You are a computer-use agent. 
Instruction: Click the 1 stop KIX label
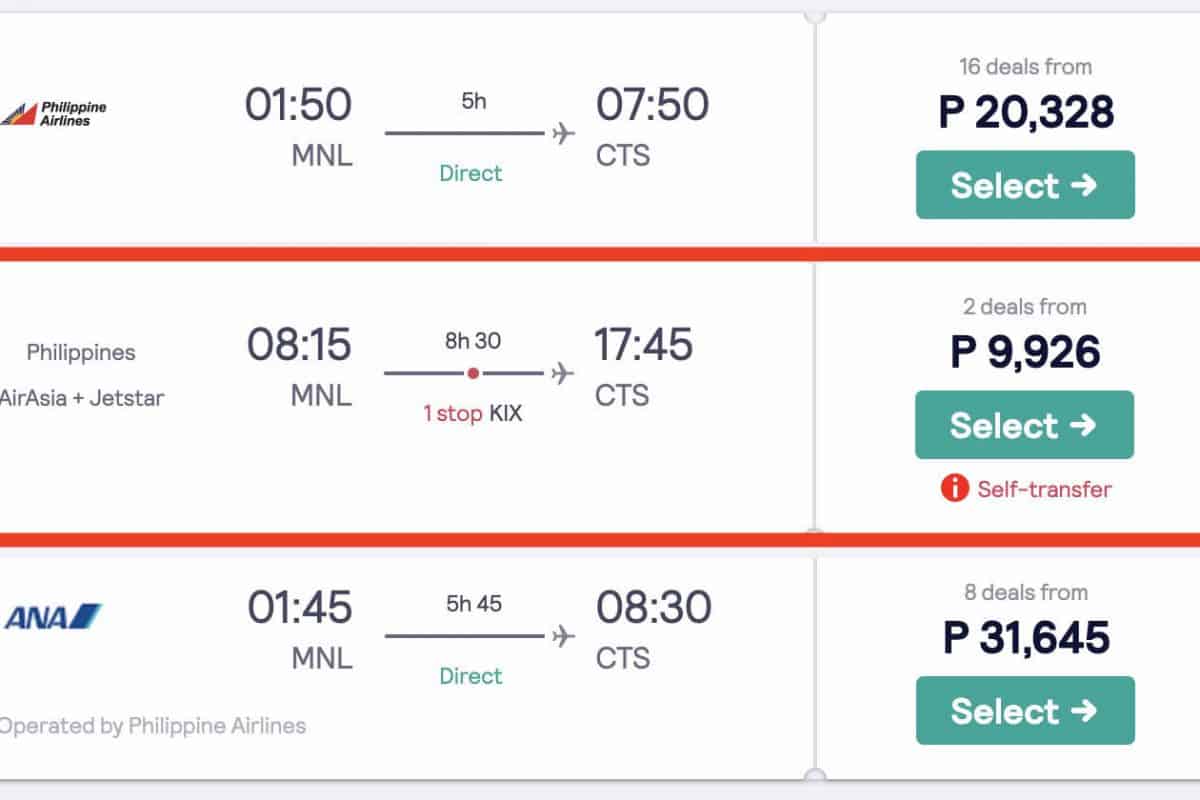(x=473, y=413)
